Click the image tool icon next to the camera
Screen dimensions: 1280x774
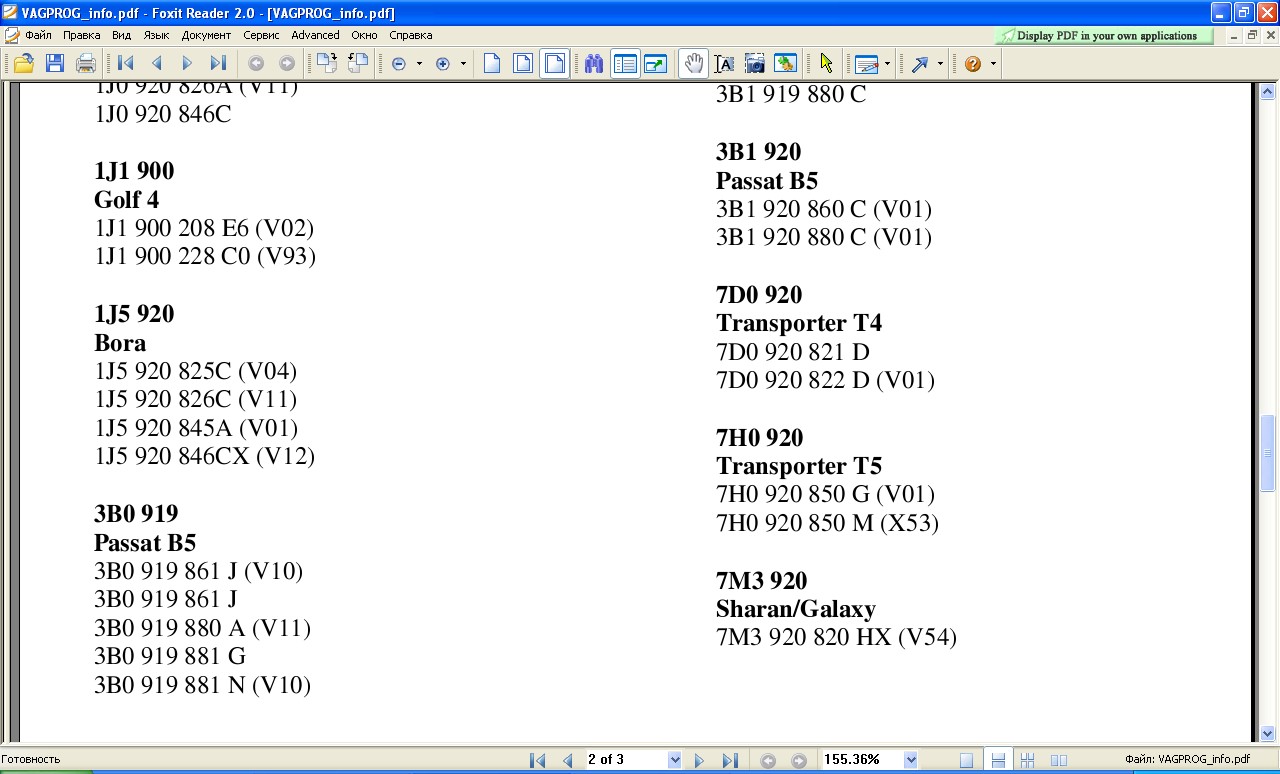point(786,63)
